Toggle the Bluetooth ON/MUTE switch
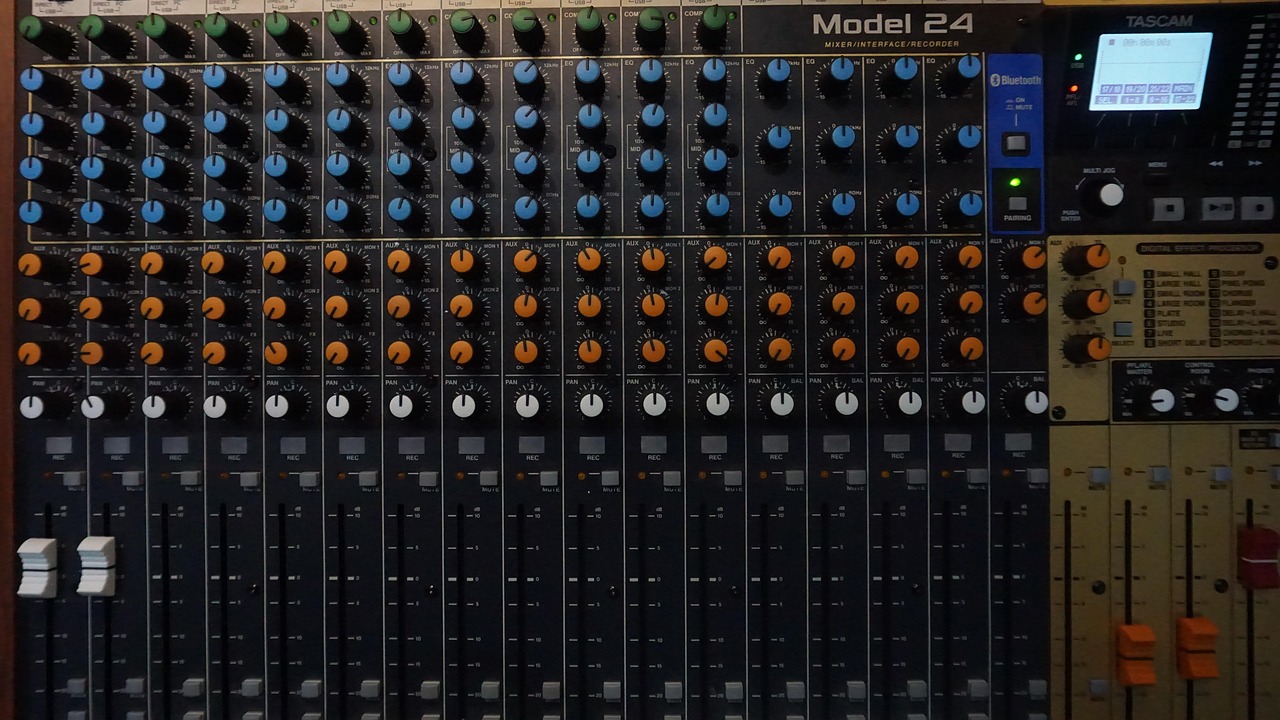 pos(1016,143)
